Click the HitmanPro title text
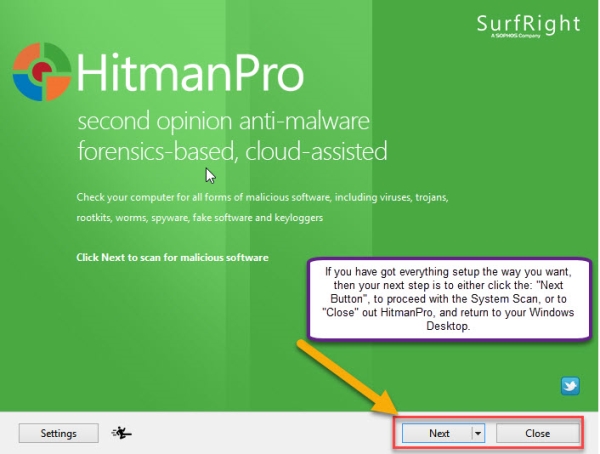 (x=191, y=72)
